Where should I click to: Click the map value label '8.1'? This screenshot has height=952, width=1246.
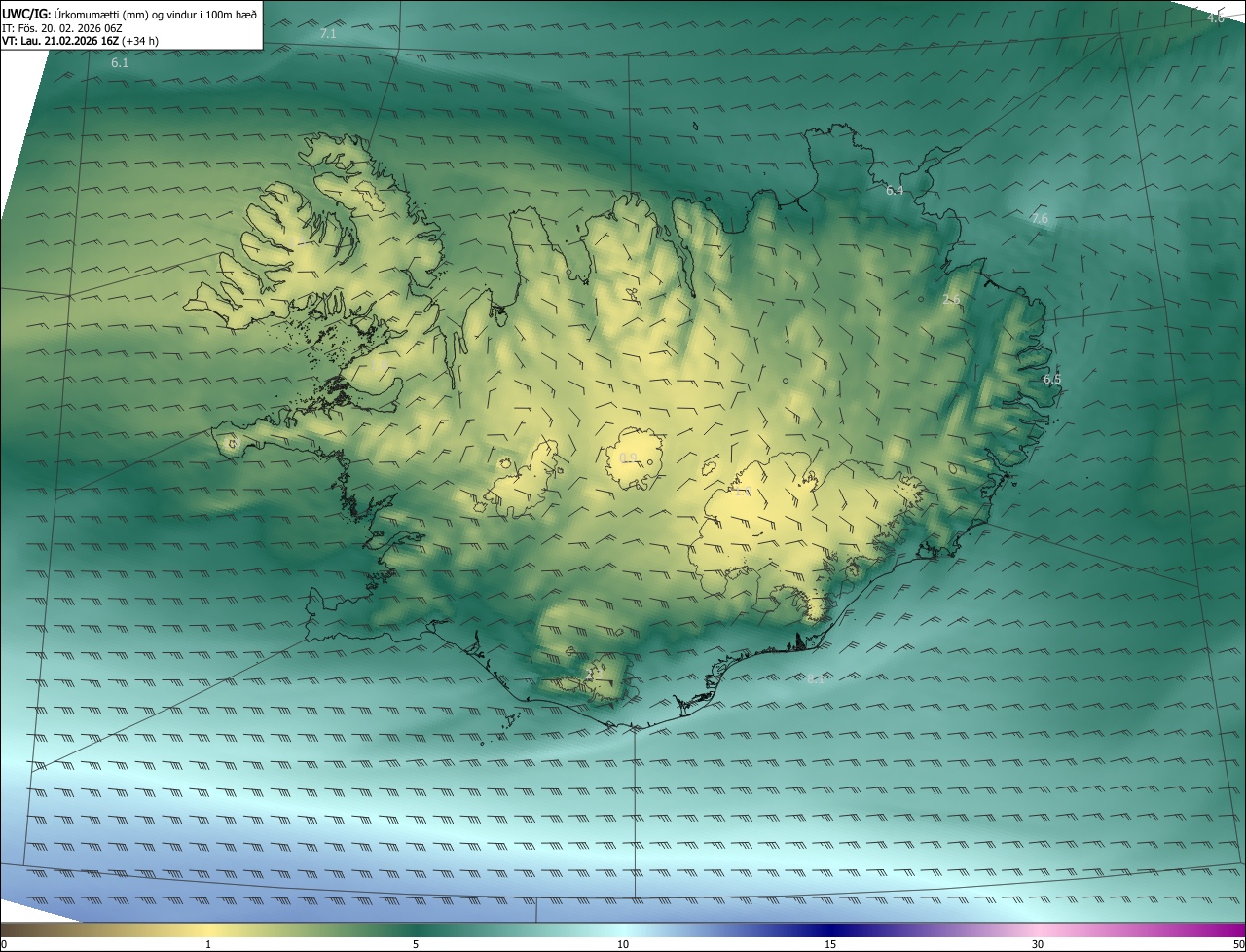(815, 679)
